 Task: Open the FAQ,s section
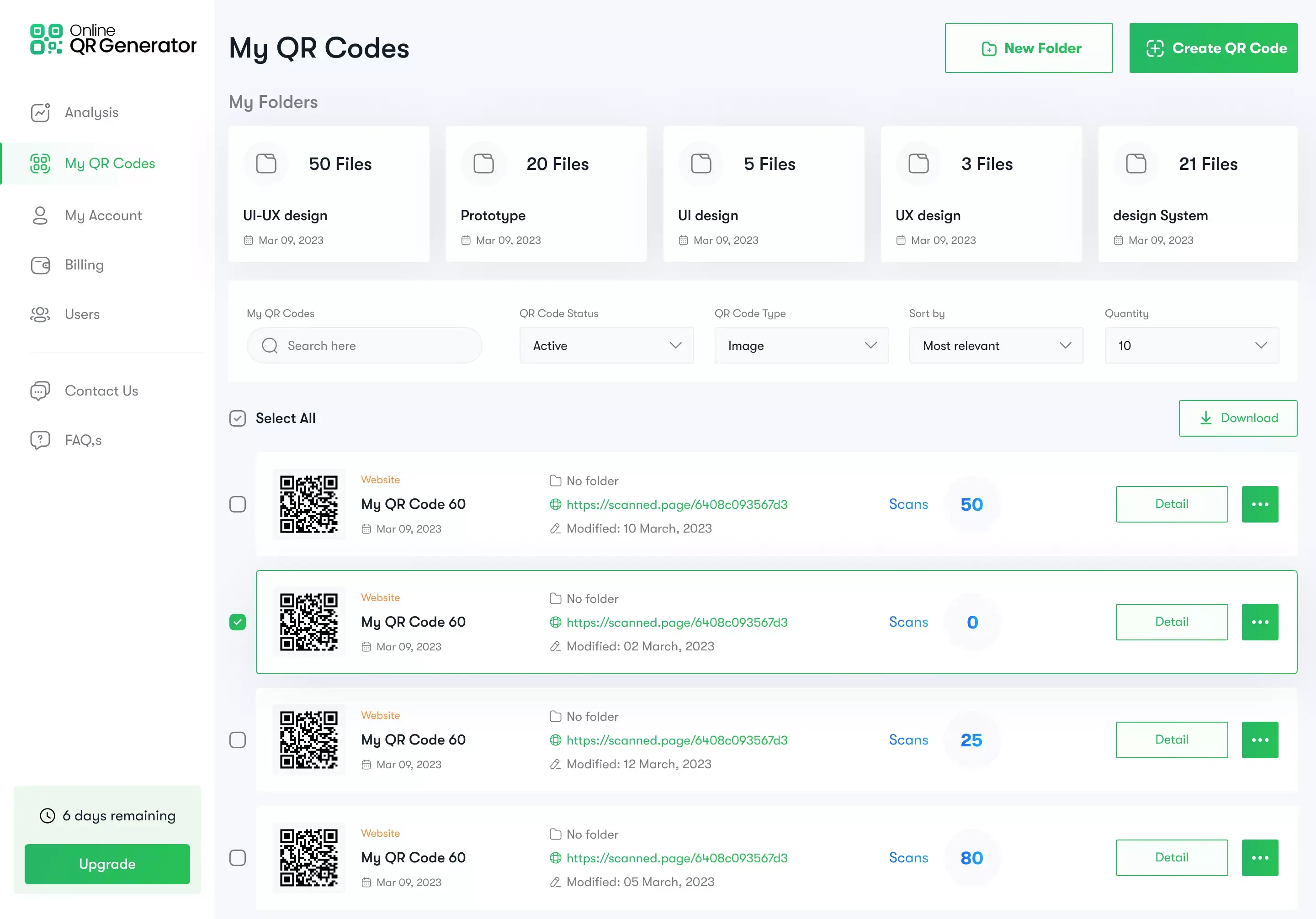coord(83,439)
